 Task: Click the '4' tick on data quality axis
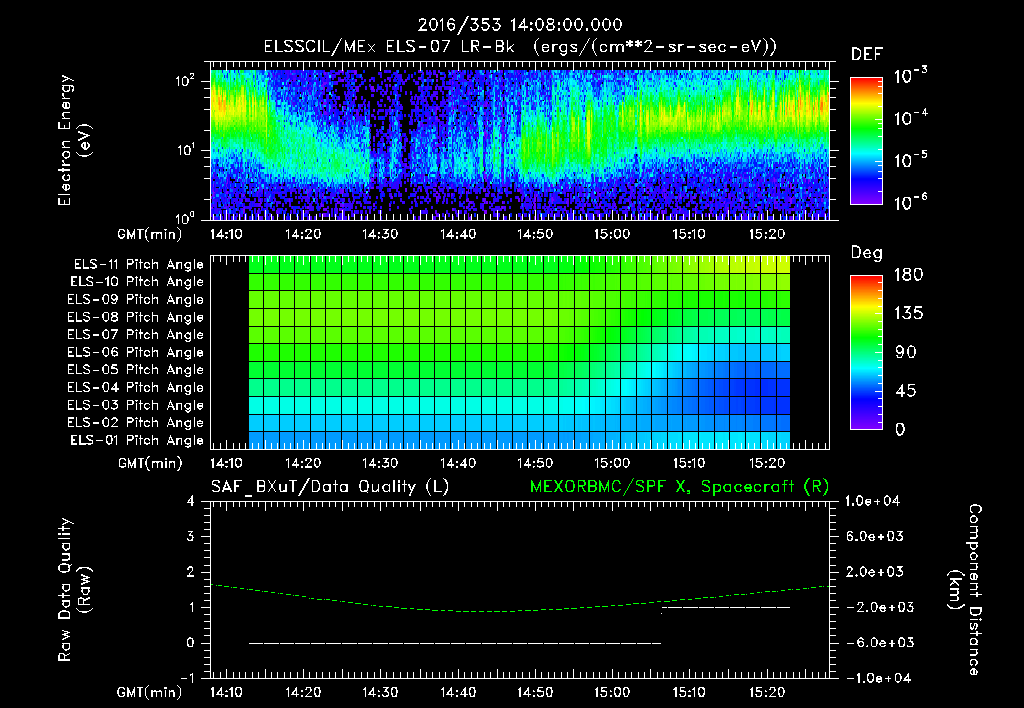pyautogui.click(x=191, y=502)
